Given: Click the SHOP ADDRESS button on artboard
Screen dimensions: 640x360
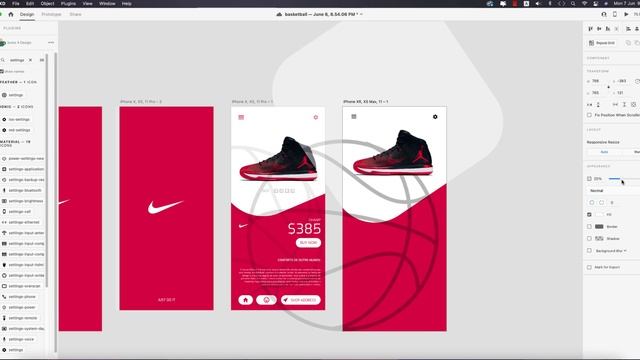Looking at the screenshot, I should coord(301,300).
